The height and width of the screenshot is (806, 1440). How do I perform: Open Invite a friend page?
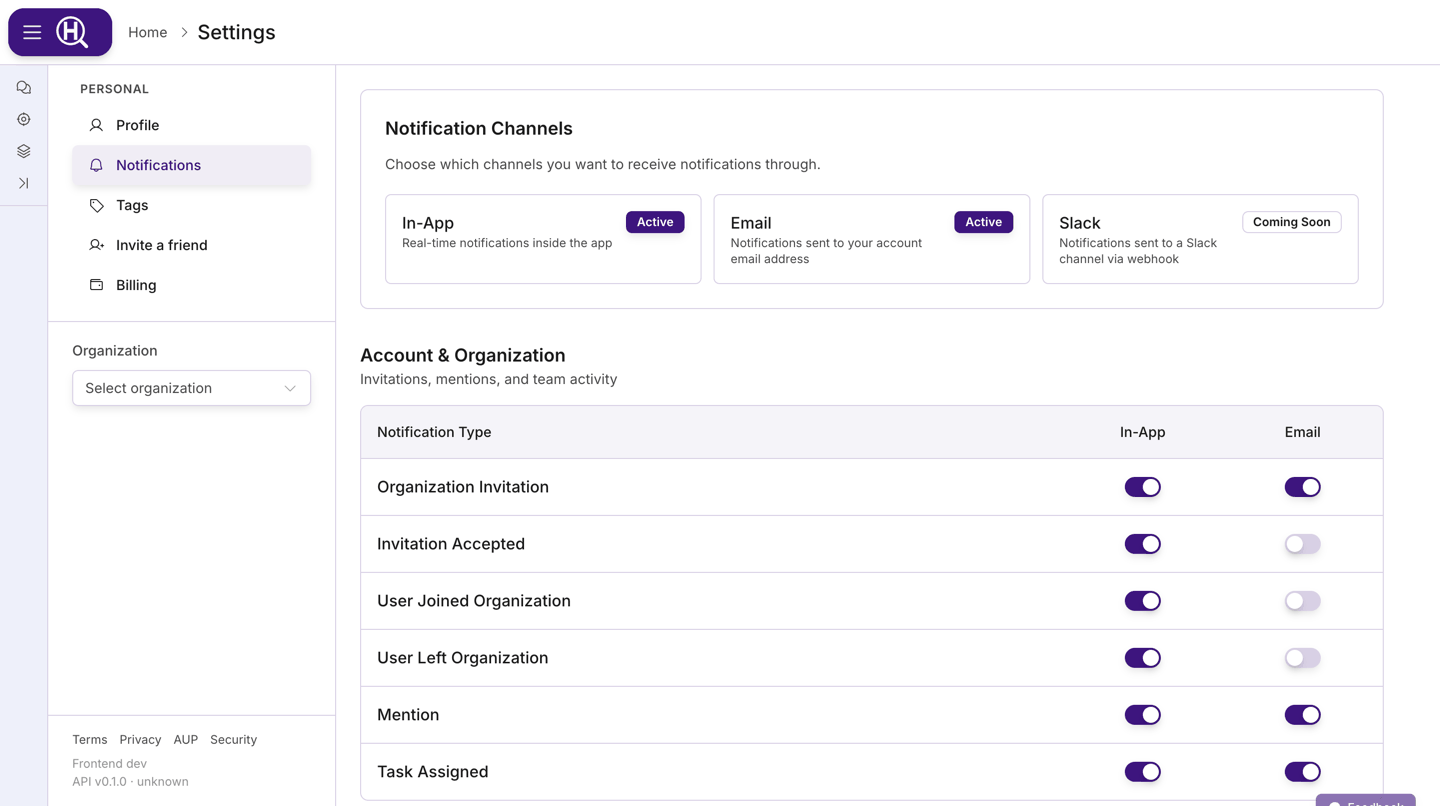pos(191,245)
